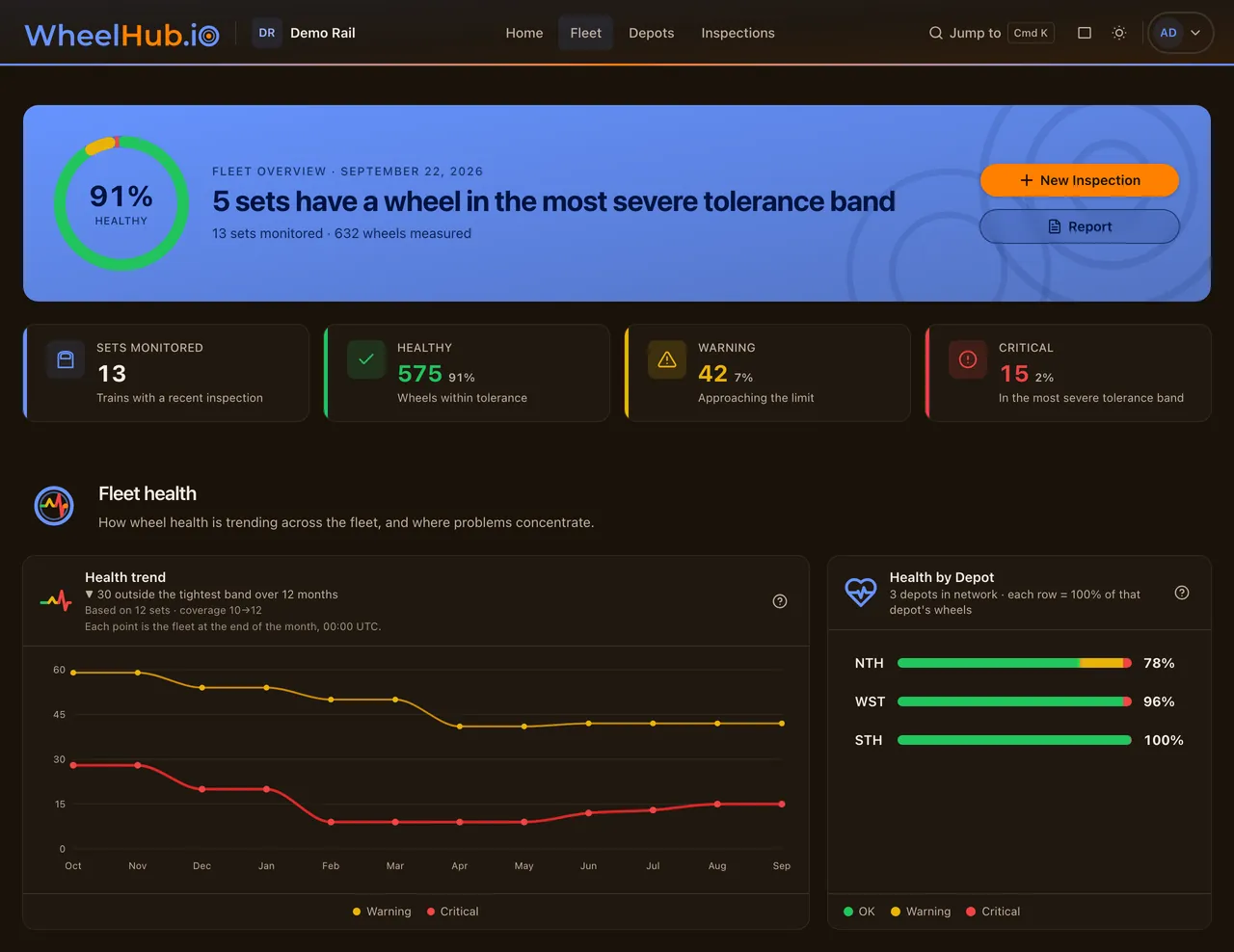Open the Healthy 575 wheels card
This screenshot has width=1234, height=952.
click(x=467, y=373)
